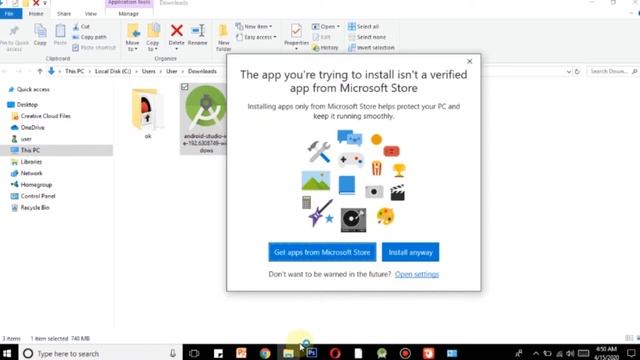Select user folder in navigation pane
The width and height of the screenshot is (640, 360).
pyautogui.click(x=26, y=139)
